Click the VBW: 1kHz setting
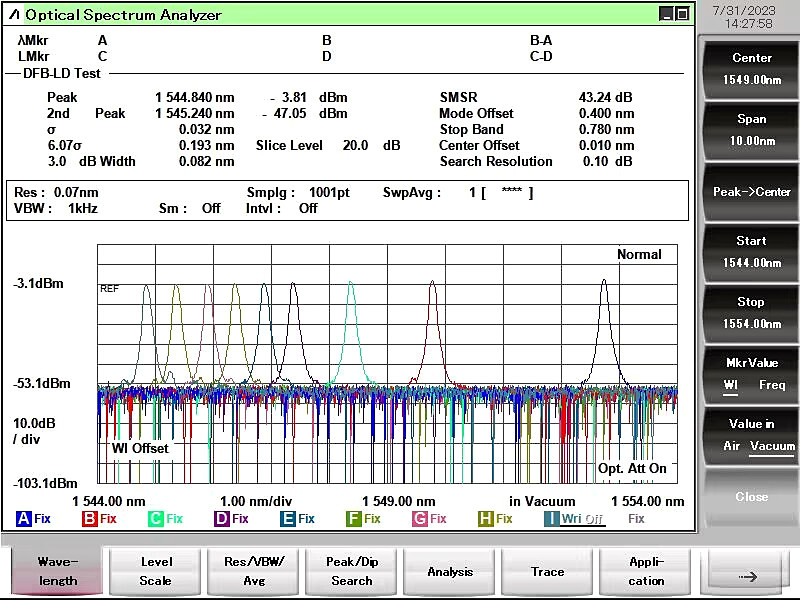The height and width of the screenshot is (600, 800). tap(56, 208)
